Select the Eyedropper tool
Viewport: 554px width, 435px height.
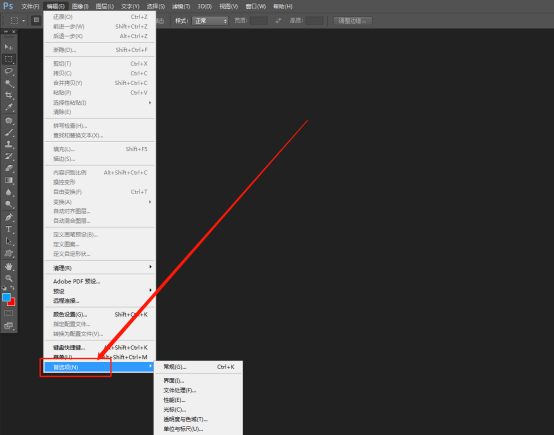point(8,107)
